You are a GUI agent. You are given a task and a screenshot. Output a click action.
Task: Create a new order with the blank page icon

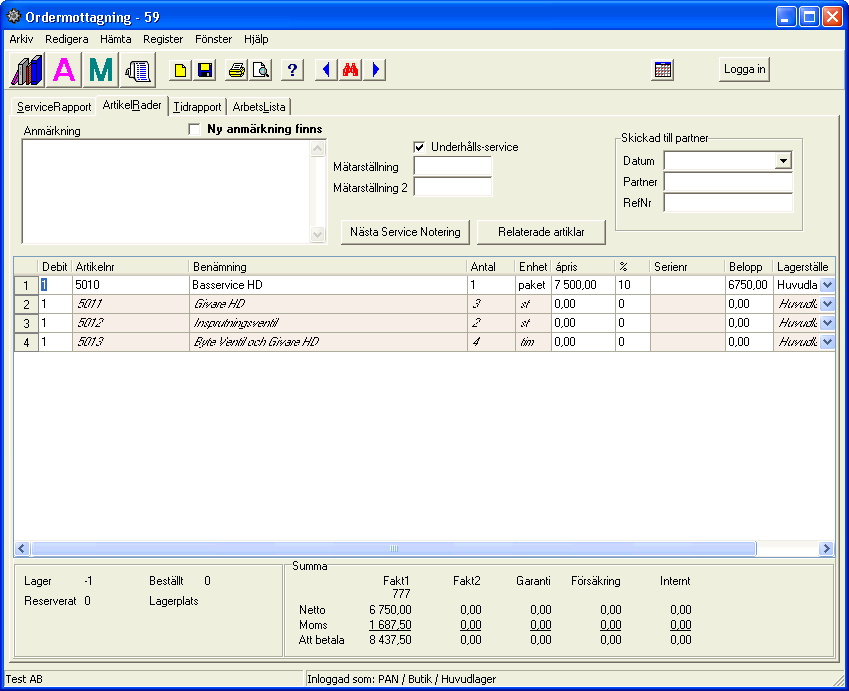(x=180, y=70)
